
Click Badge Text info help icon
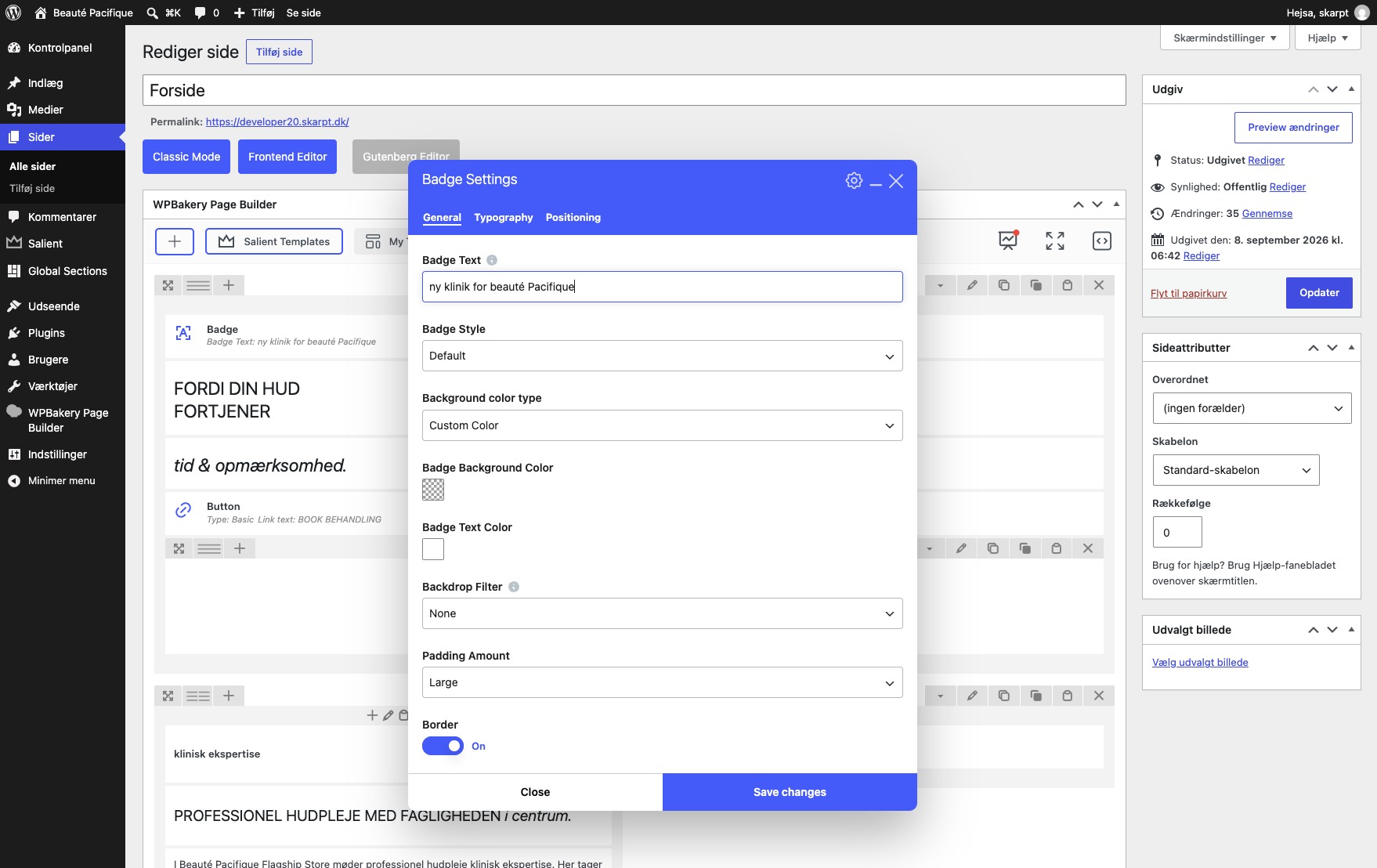[492, 260]
